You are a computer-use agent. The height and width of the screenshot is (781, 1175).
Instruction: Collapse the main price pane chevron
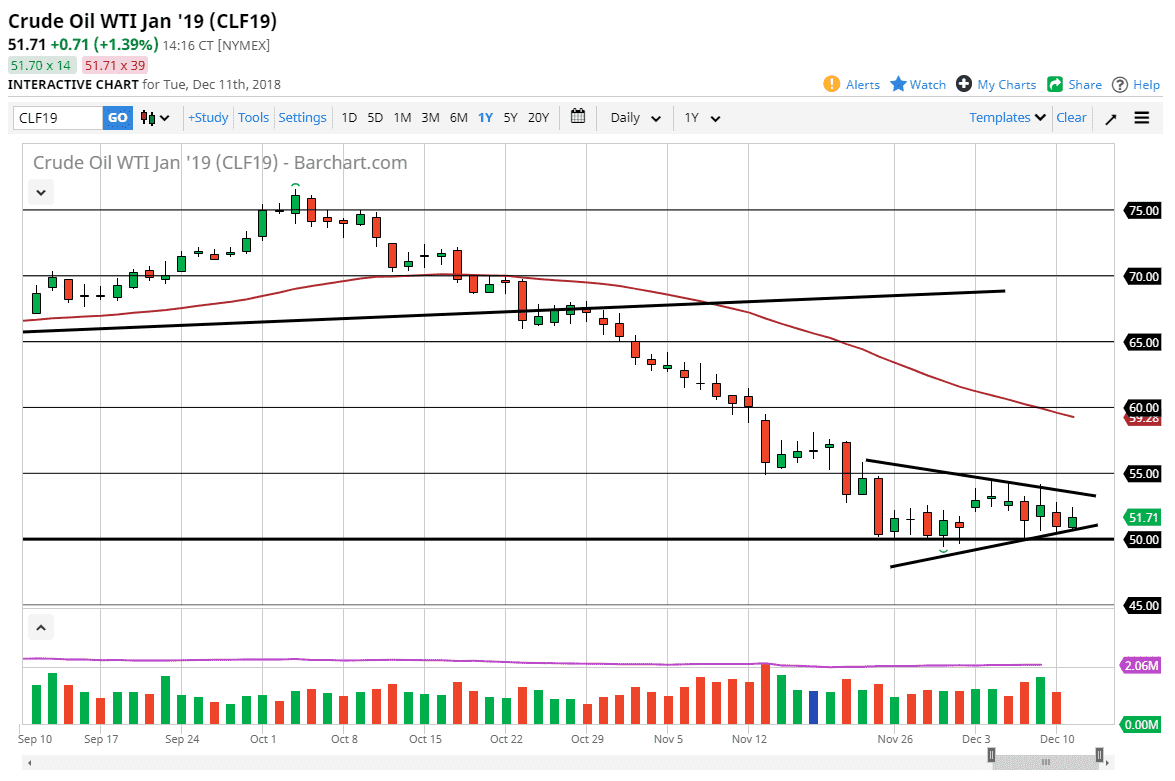click(x=40, y=192)
